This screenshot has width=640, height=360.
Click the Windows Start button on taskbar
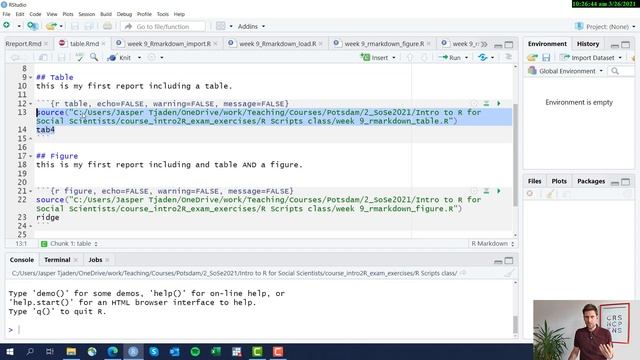point(9,351)
